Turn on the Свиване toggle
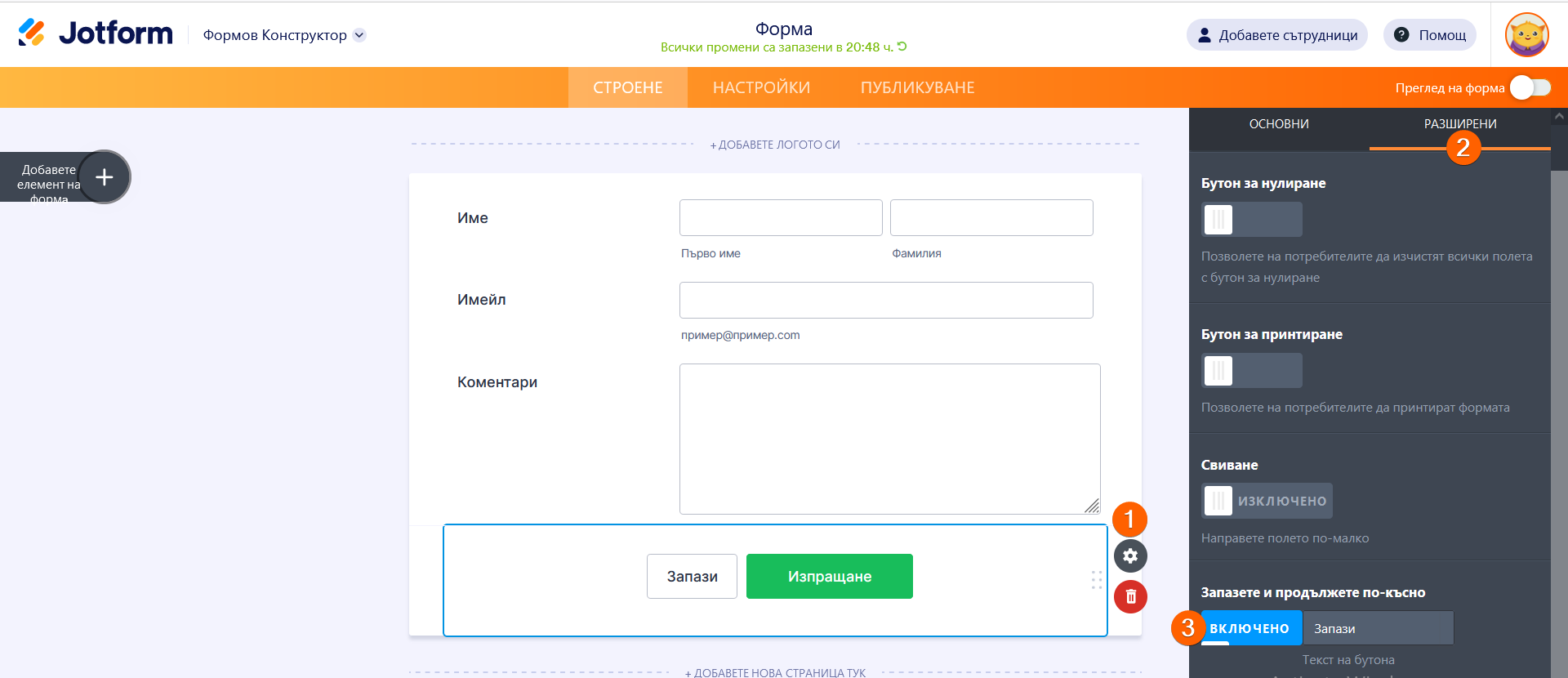 click(1266, 501)
